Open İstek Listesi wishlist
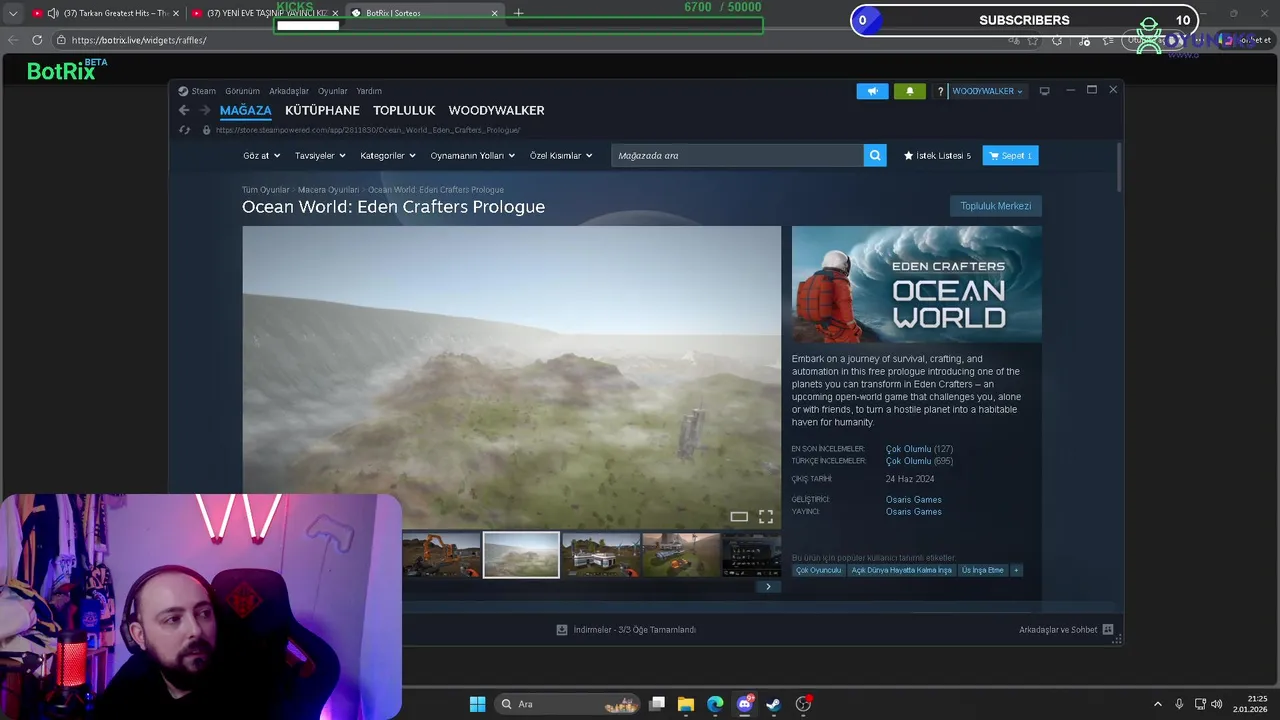1280x720 pixels. pos(937,155)
